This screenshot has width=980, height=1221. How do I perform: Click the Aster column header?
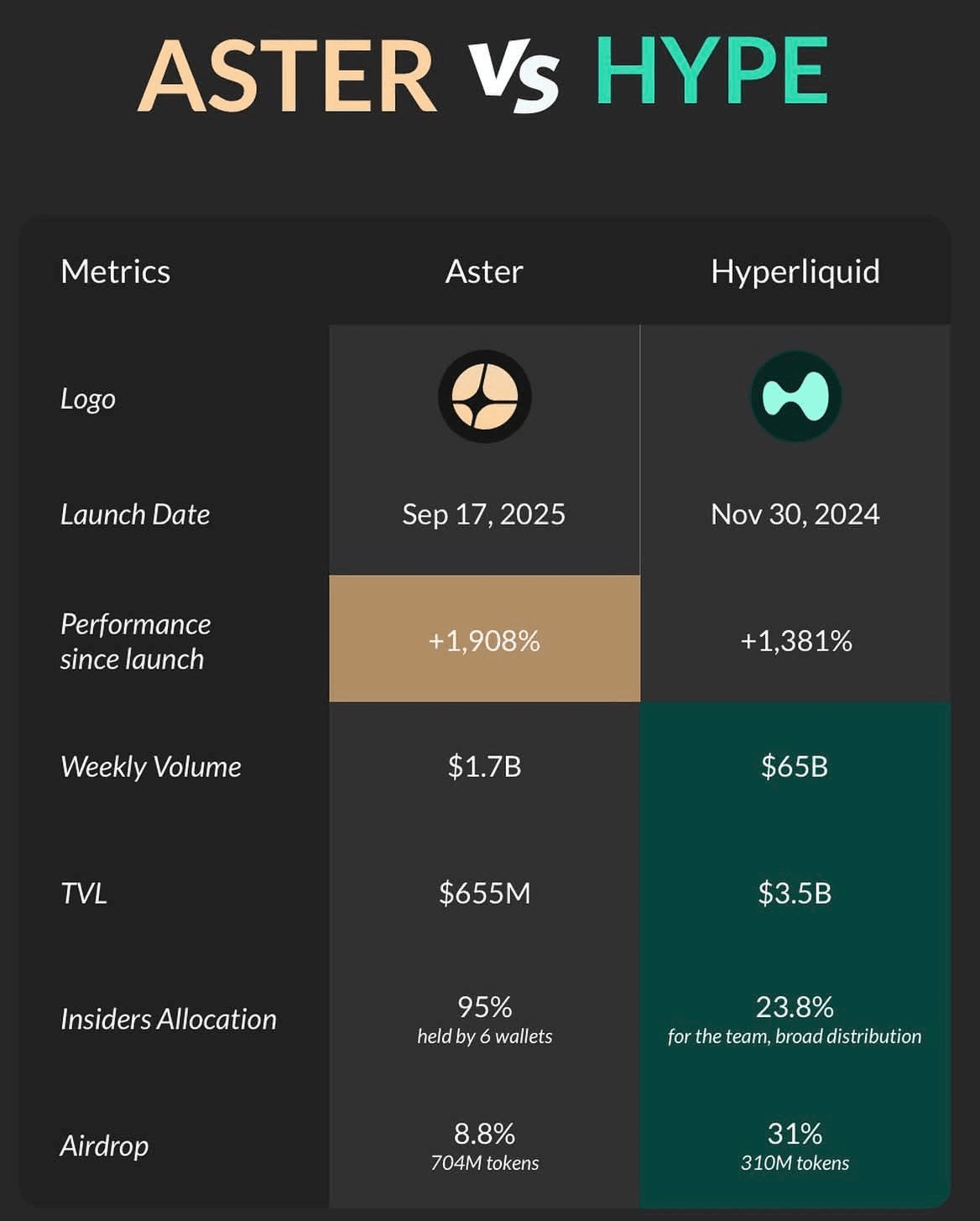[484, 272]
